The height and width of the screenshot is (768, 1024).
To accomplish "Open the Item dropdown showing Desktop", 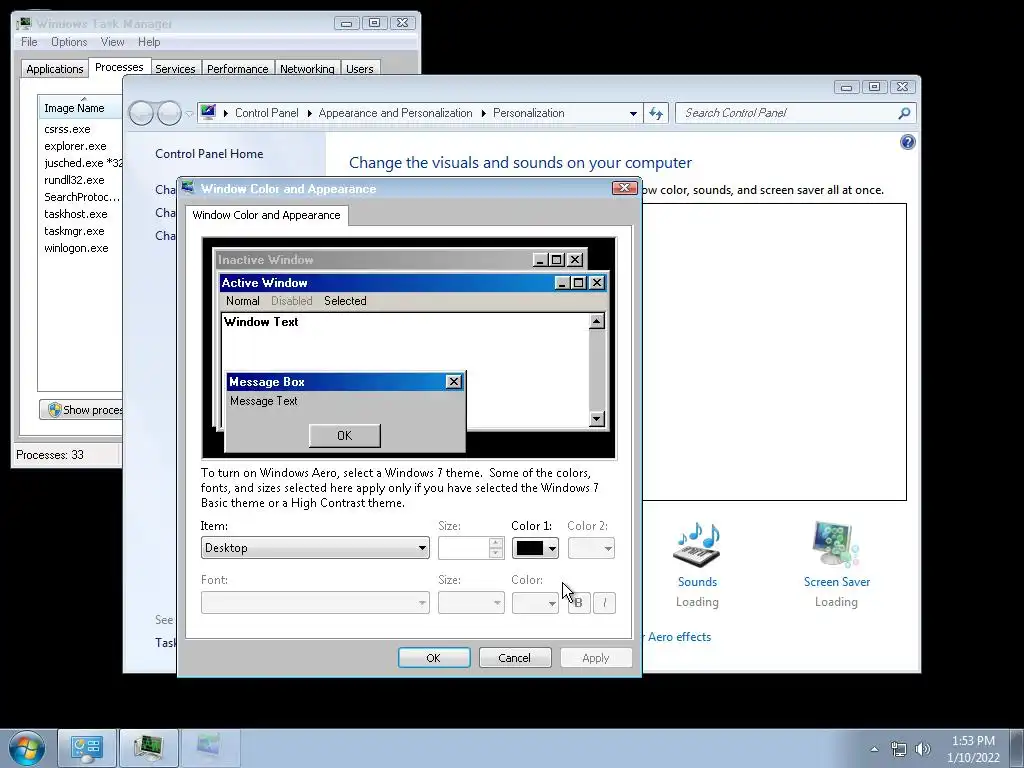I will (315, 548).
